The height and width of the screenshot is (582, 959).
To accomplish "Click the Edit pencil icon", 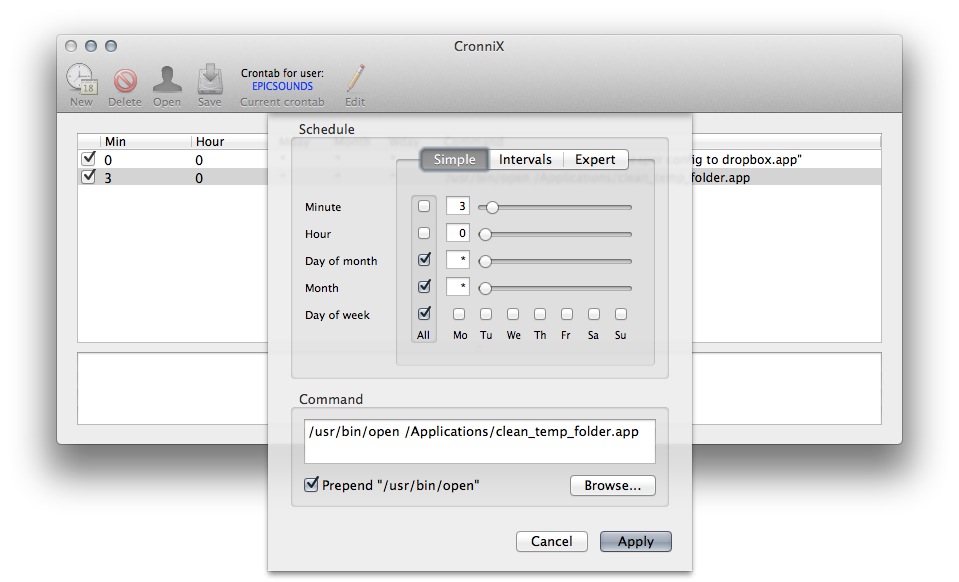I will pos(355,80).
